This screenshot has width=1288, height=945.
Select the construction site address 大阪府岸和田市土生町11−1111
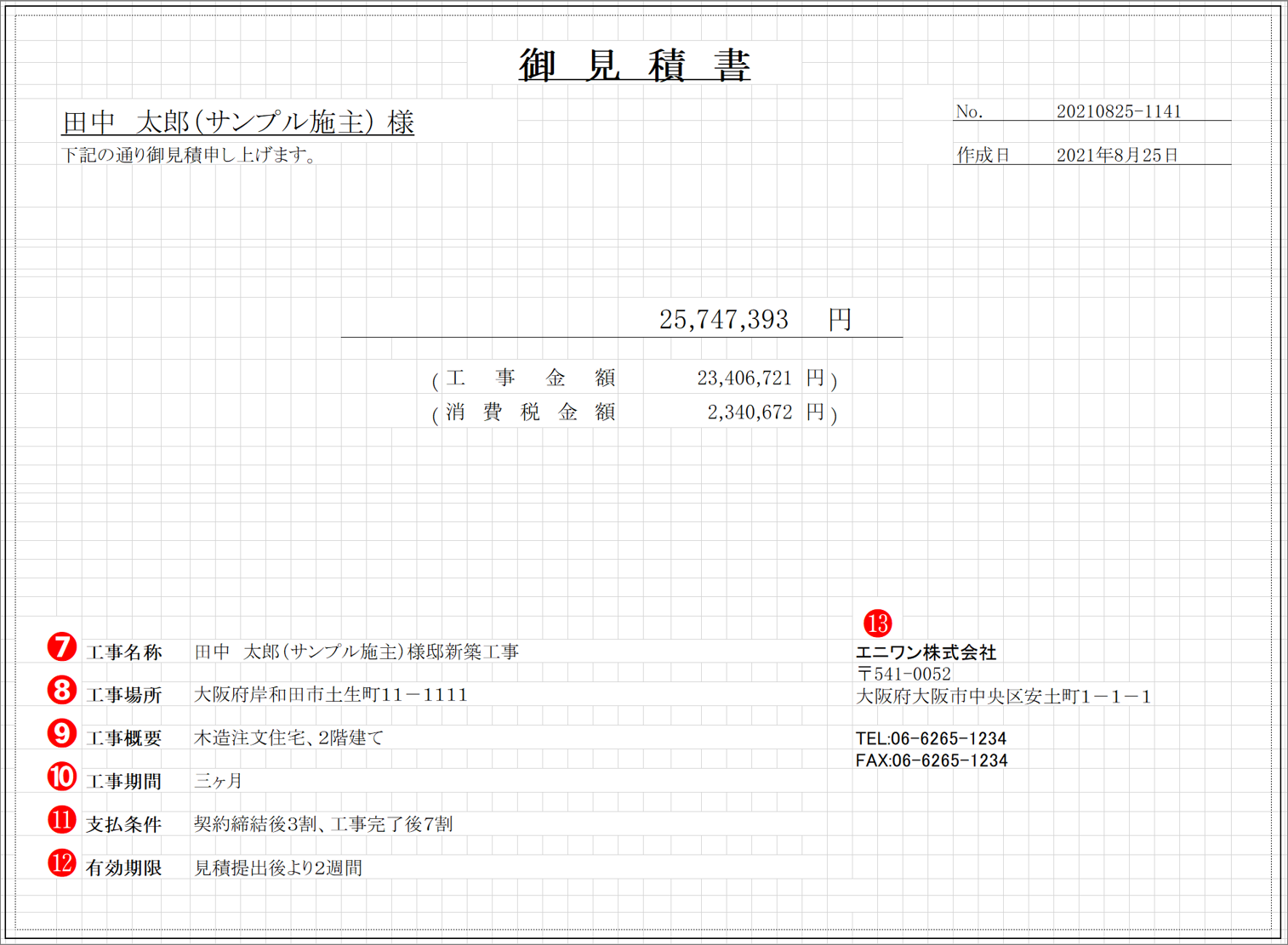(330, 694)
